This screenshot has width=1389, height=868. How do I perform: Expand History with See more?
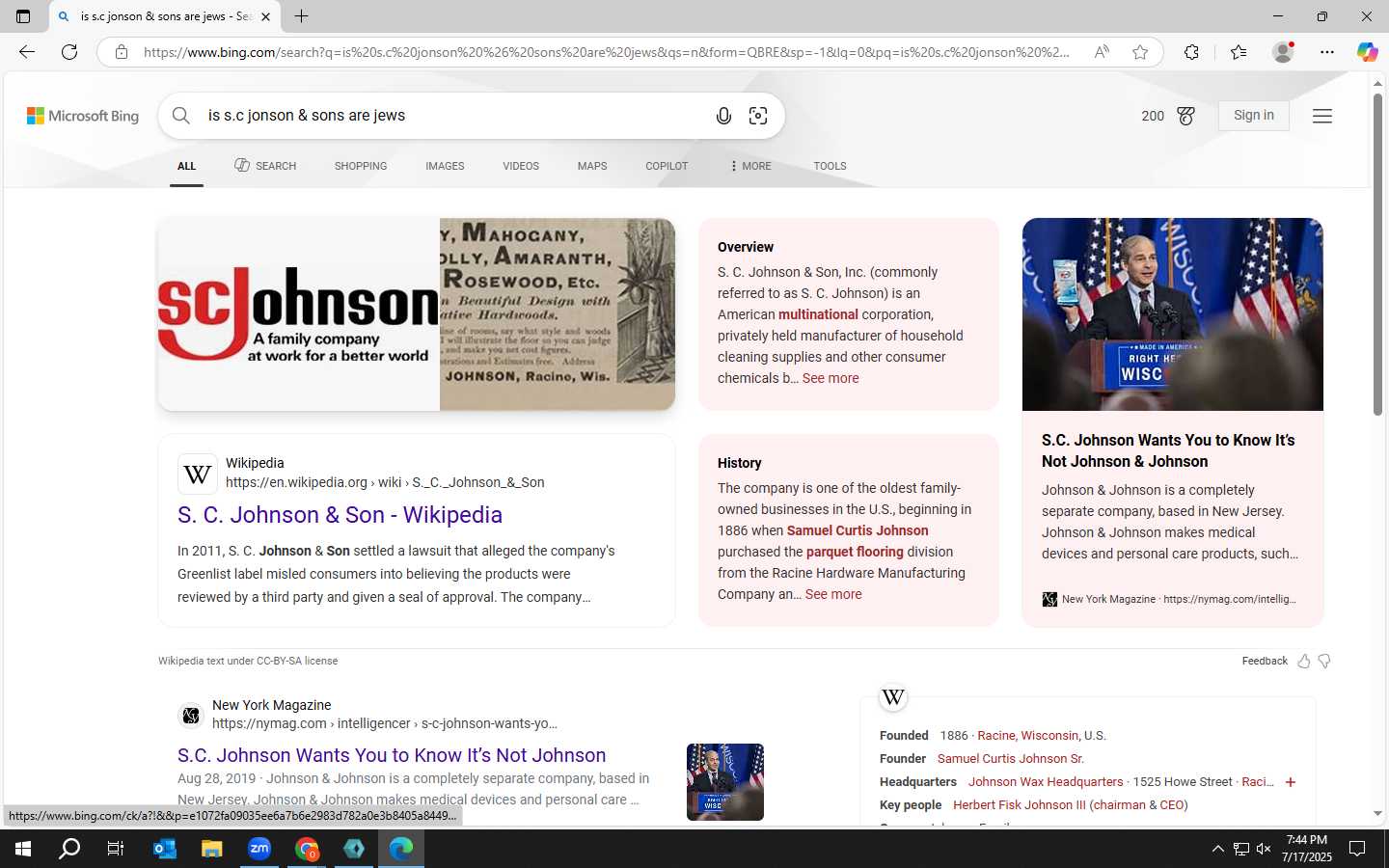pos(833,594)
